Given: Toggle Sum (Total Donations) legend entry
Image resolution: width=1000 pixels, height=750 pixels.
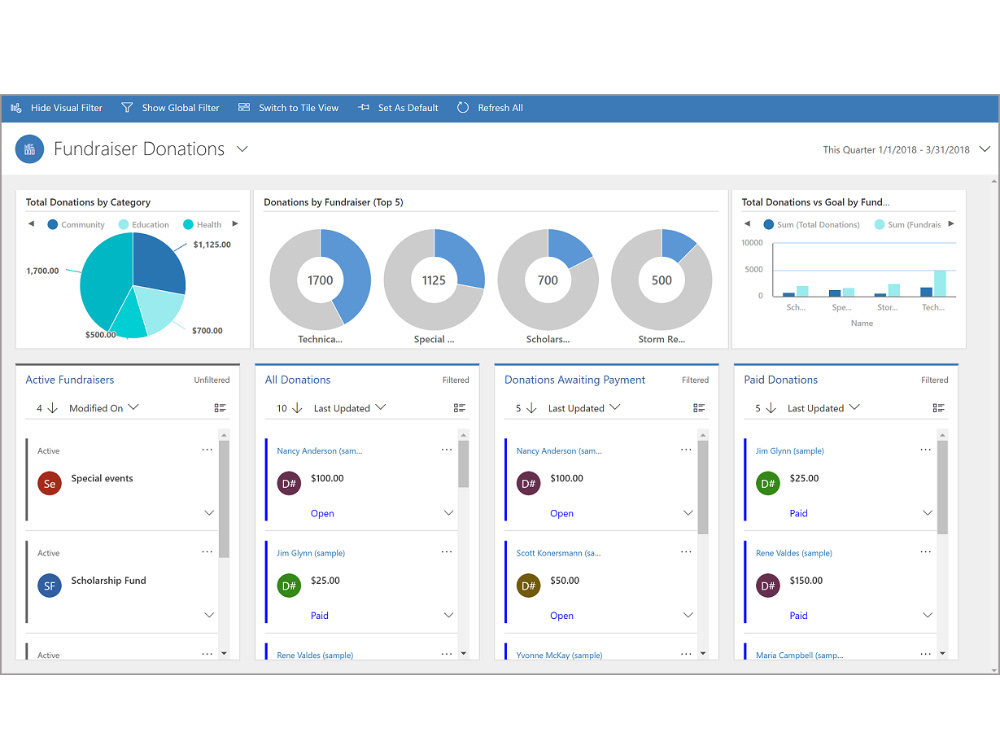Looking at the screenshot, I should coord(811,224).
